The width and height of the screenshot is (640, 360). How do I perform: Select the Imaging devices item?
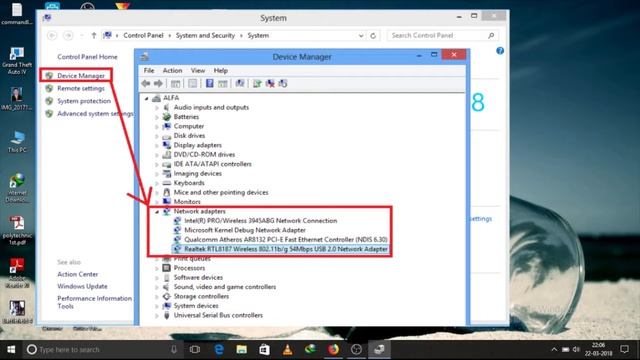coord(198,173)
